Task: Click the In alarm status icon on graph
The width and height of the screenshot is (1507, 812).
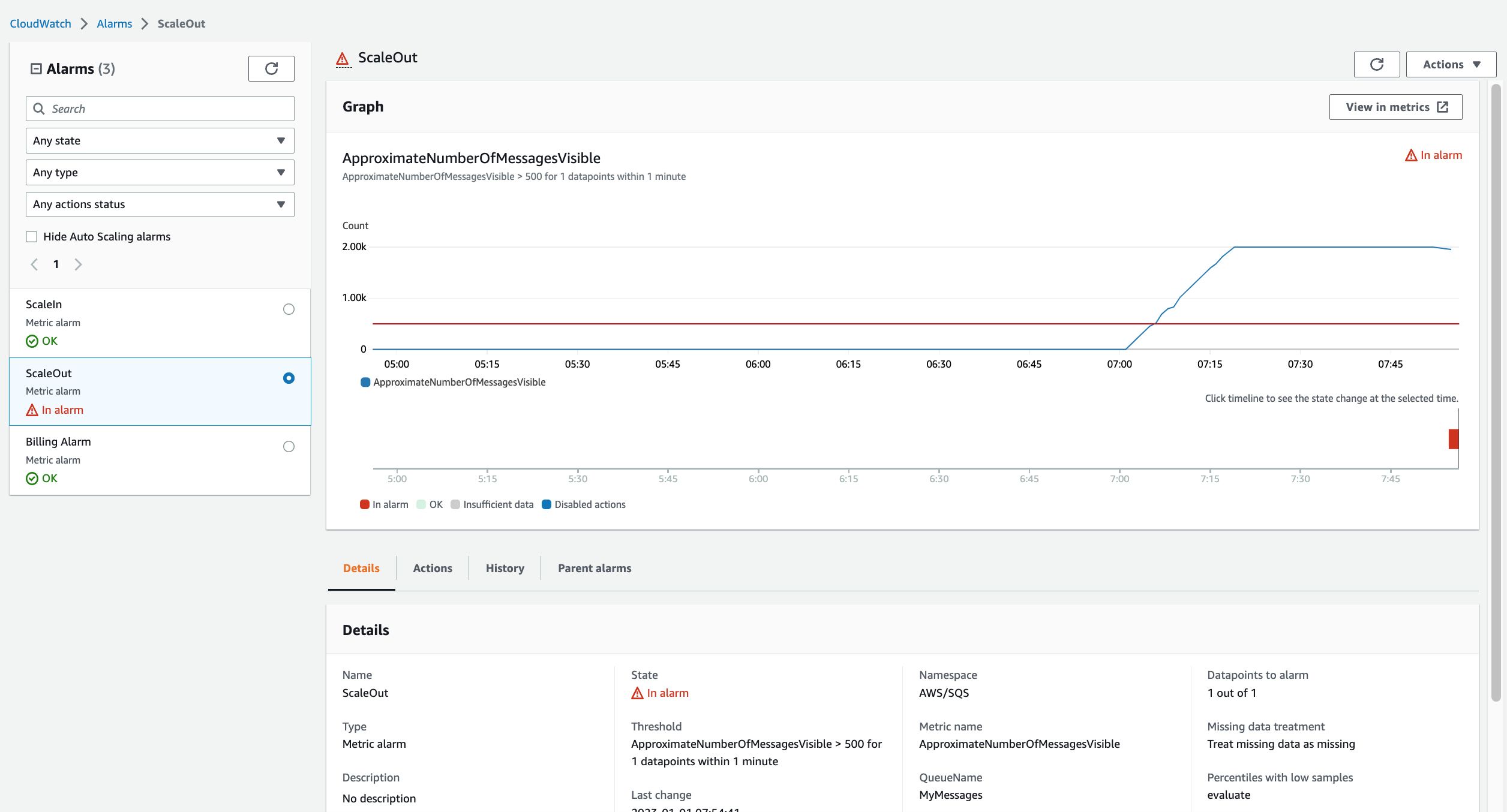Action: (1411, 155)
